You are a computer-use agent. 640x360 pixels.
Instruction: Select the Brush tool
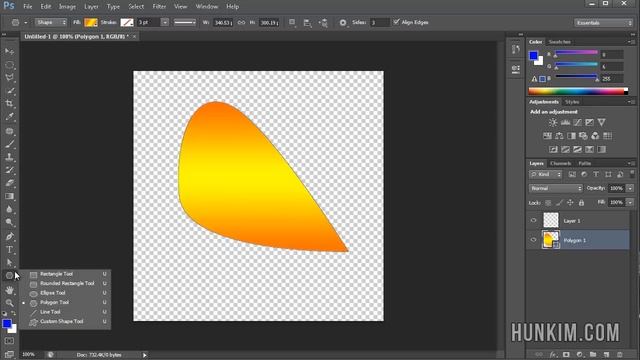(x=9, y=144)
